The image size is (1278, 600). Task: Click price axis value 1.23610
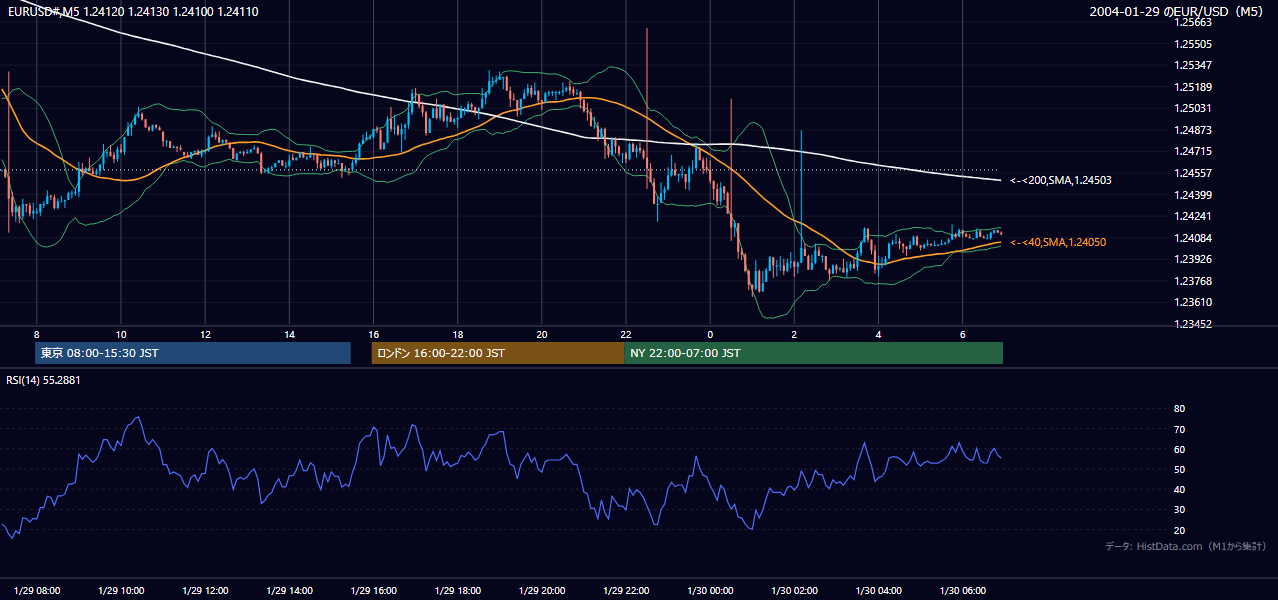pos(1194,302)
